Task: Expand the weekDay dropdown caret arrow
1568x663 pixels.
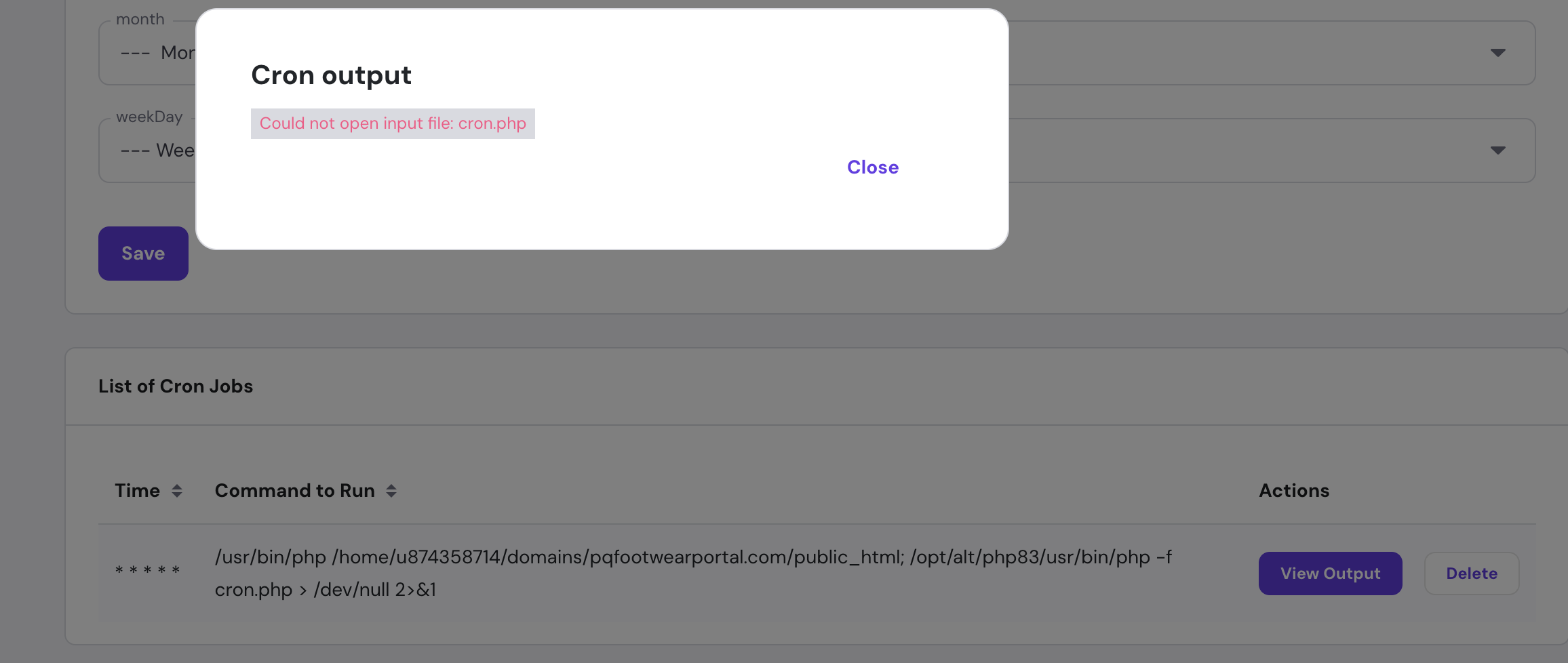Action: [1497, 150]
